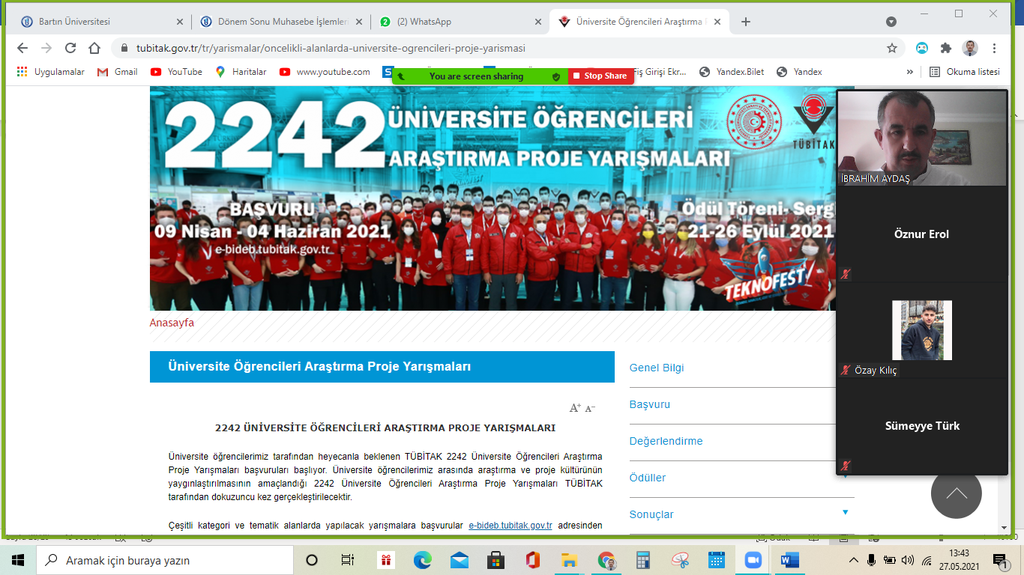The image size is (1024, 575).
Task: Go back in browser history
Action: click(22, 48)
